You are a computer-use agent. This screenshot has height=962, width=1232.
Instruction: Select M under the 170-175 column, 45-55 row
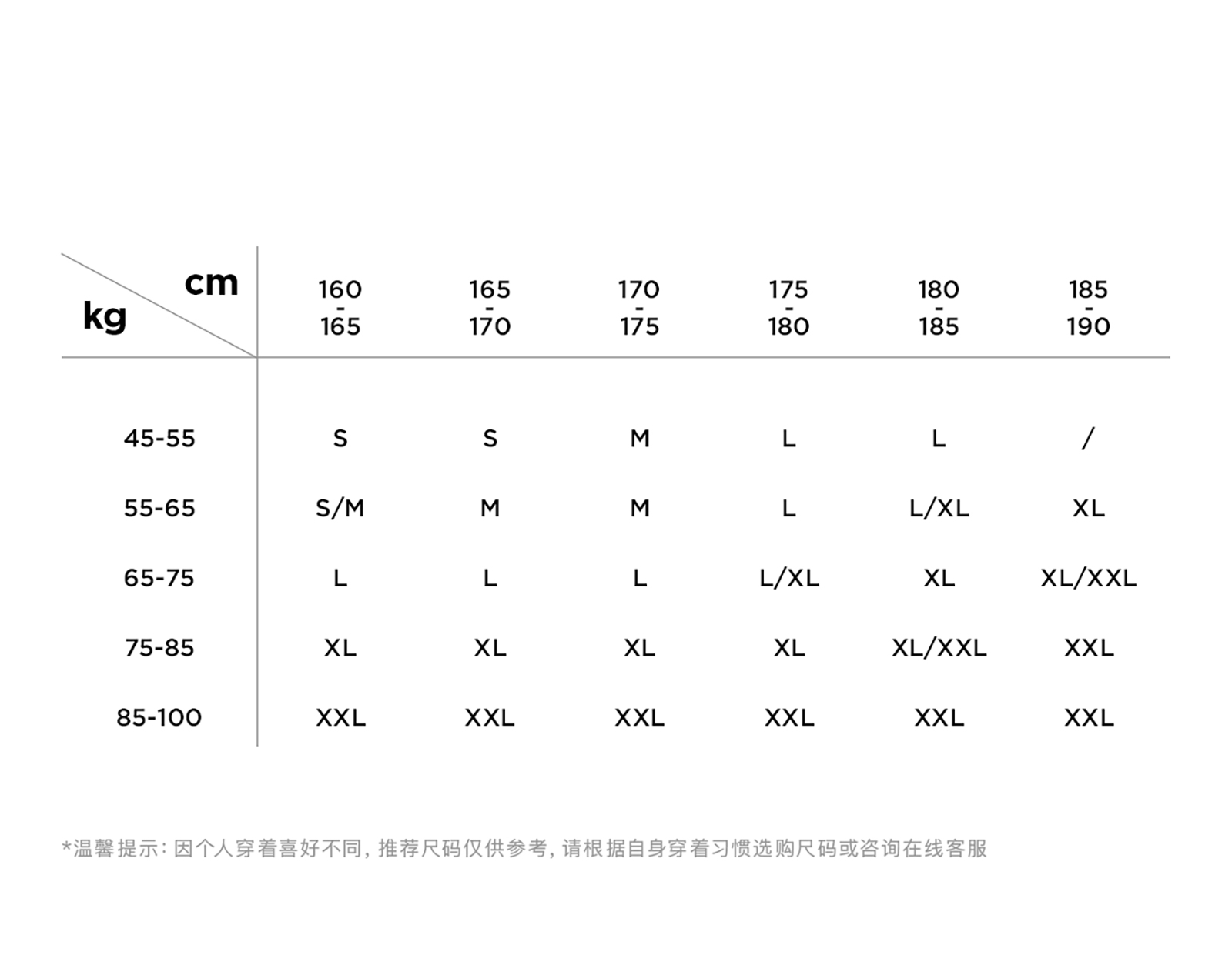[x=639, y=439]
